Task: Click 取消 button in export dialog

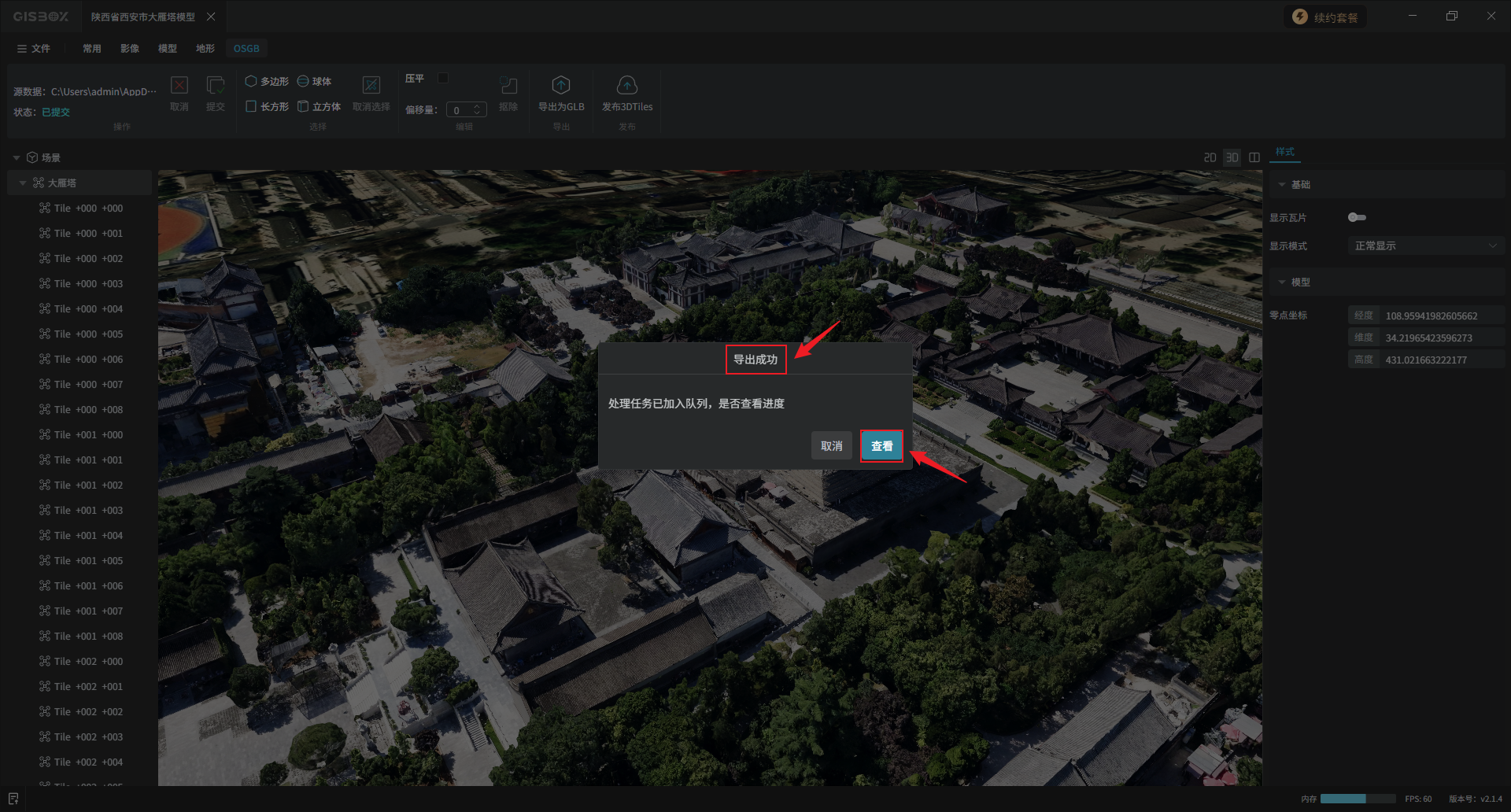Action: pyautogui.click(x=831, y=446)
